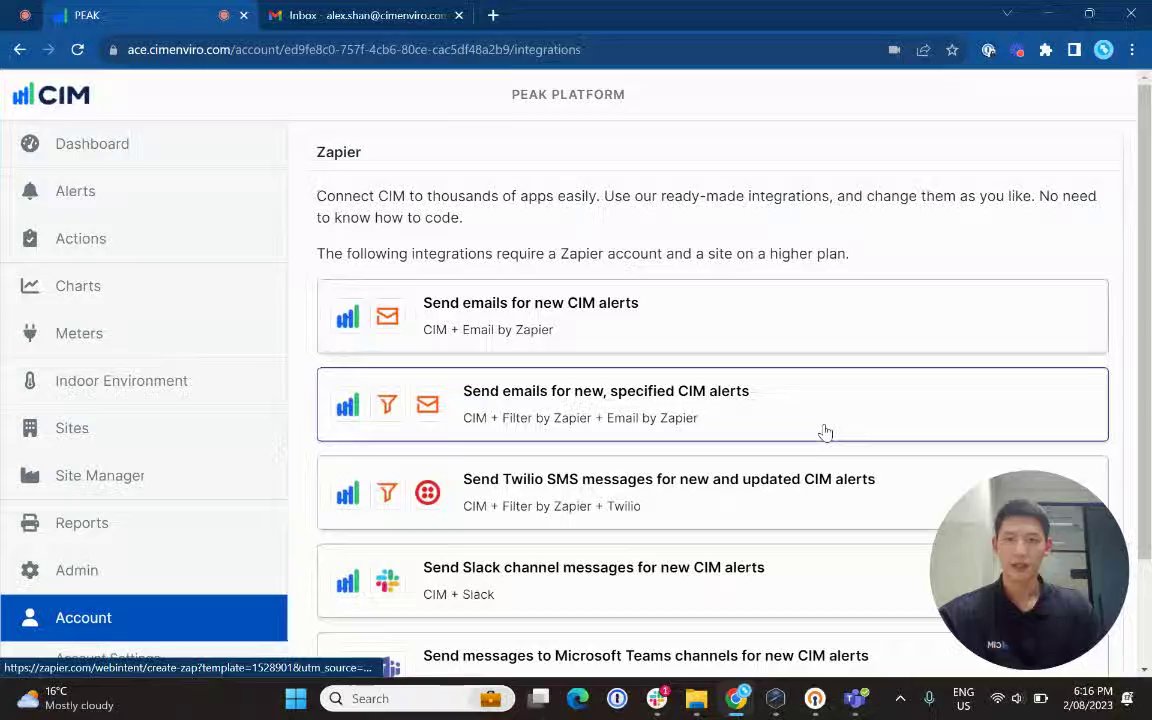Screen dimensions: 1152x720
Task: Click the CIM logo in header
Action: 51,95
